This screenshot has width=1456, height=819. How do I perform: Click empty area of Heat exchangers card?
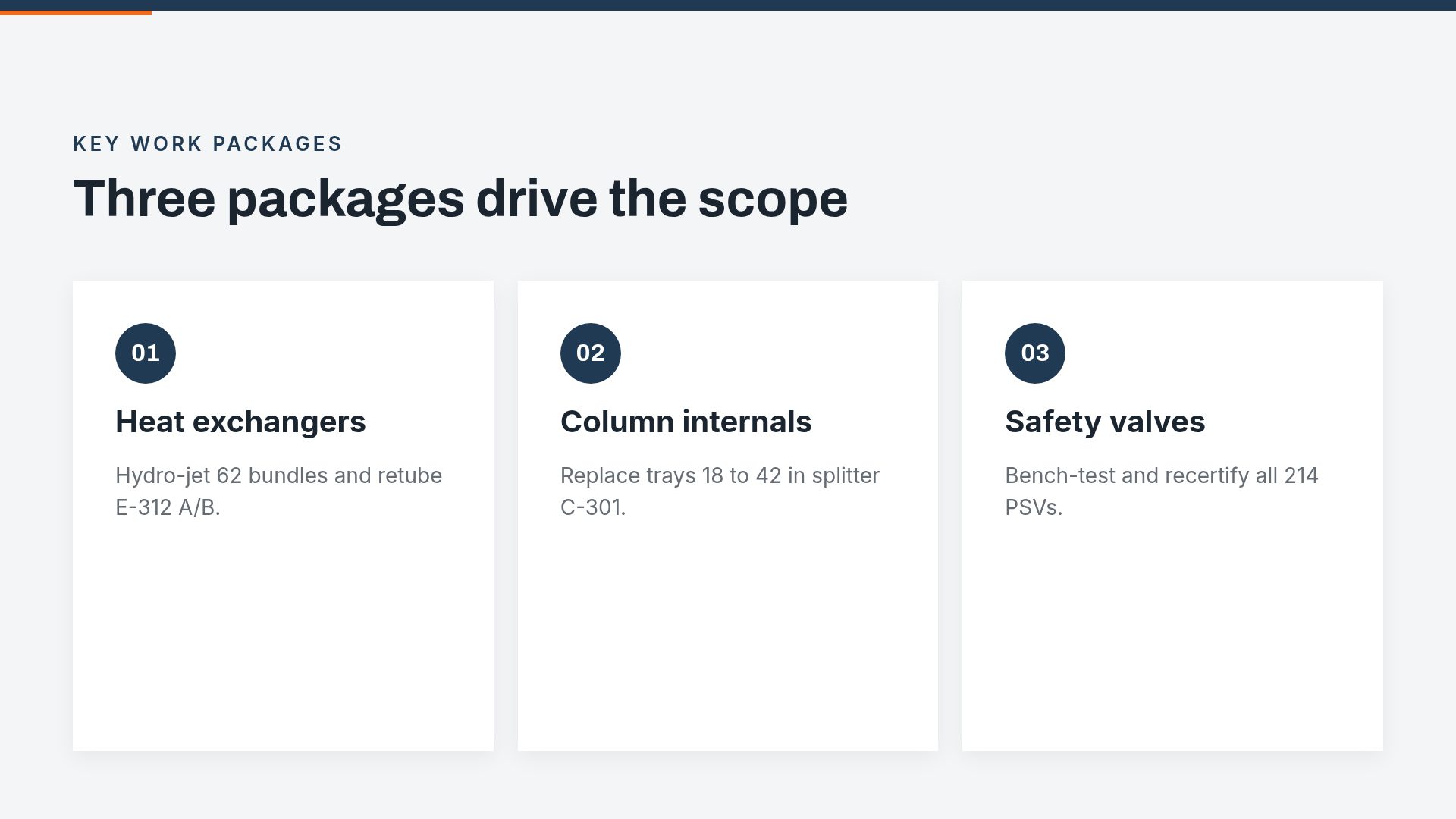[283, 637]
